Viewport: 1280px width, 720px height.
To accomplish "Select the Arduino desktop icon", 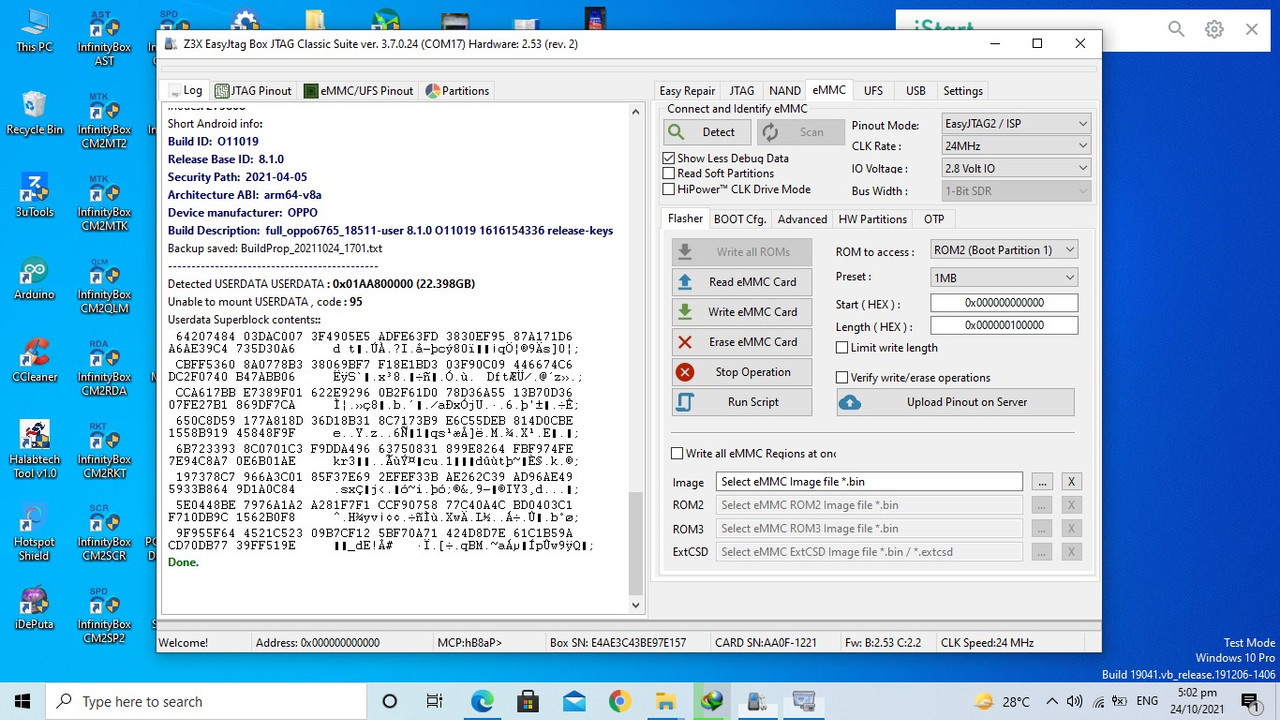I will tap(34, 278).
